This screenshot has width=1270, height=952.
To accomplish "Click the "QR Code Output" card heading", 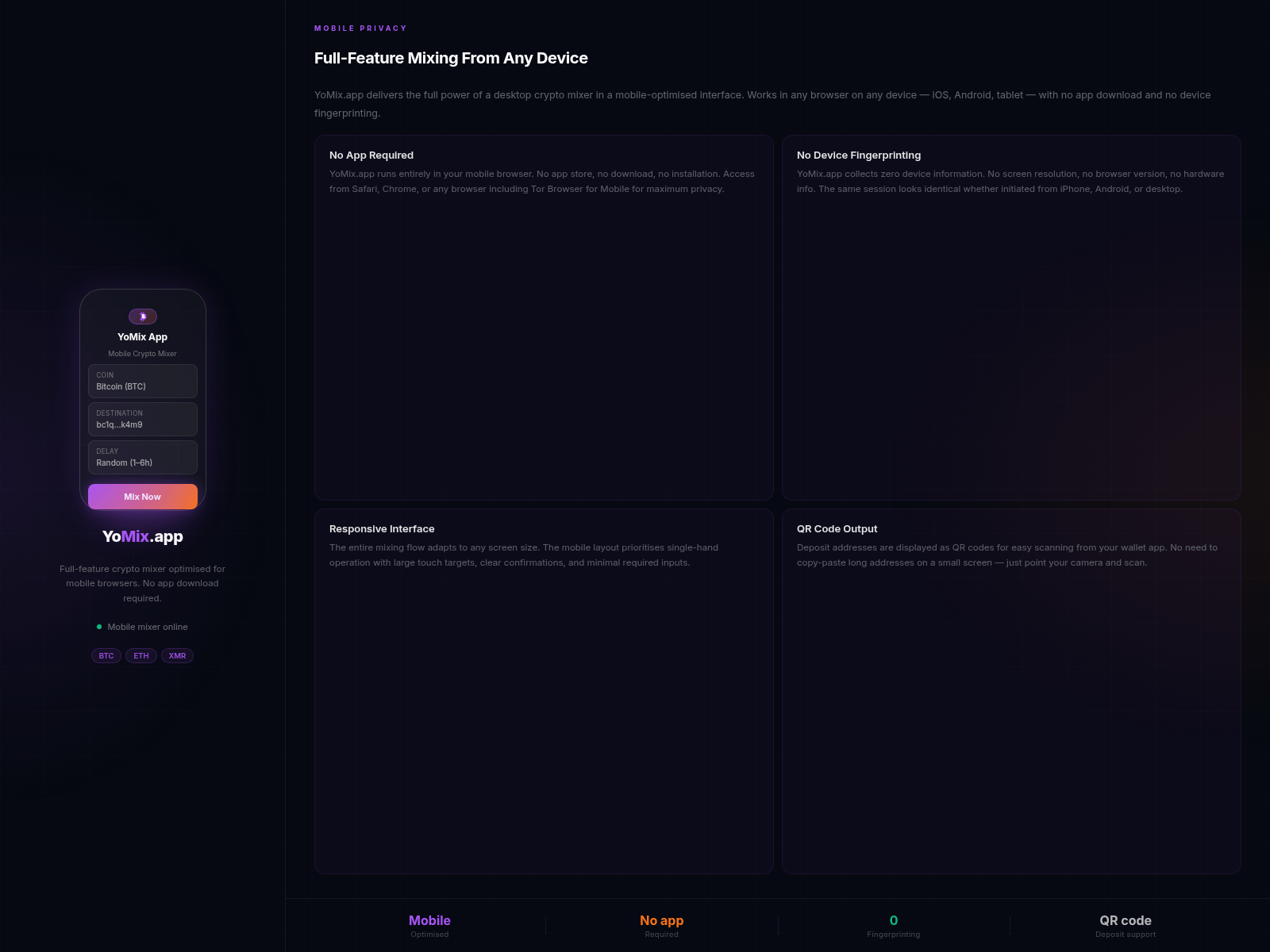I will pos(837,529).
